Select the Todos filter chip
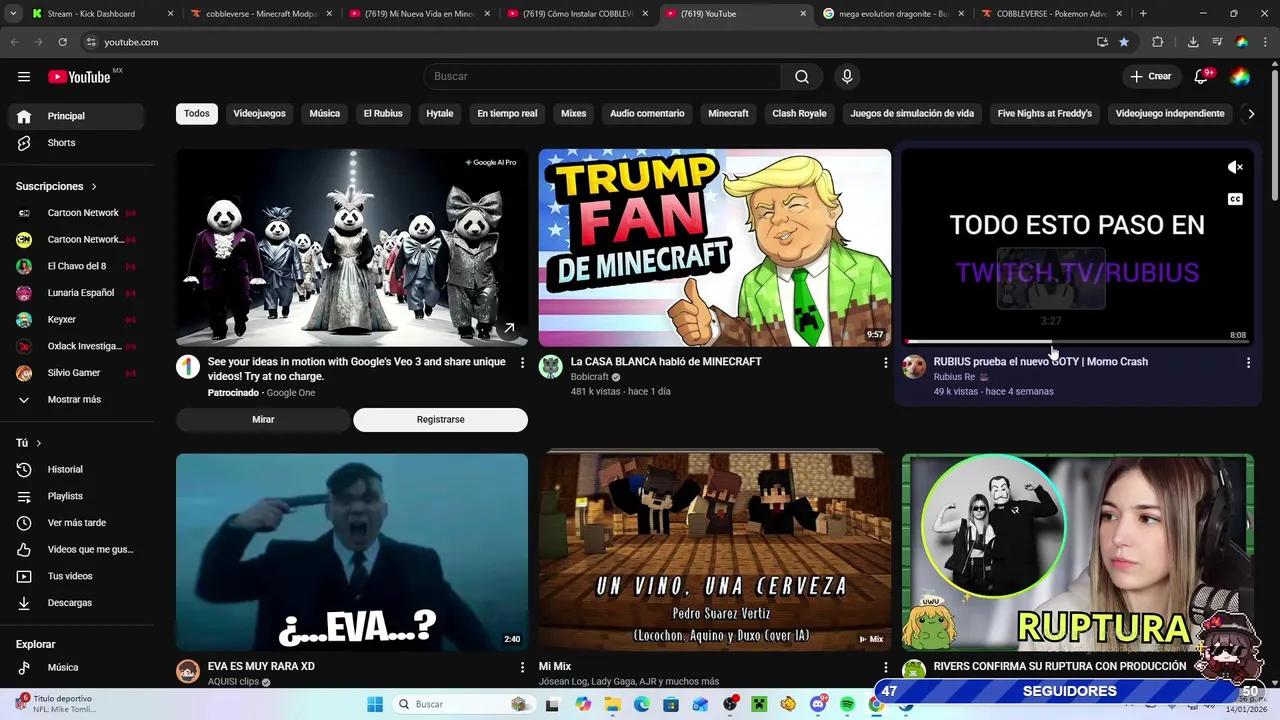The height and width of the screenshot is (720, 1280). click(x=197, y=114)
